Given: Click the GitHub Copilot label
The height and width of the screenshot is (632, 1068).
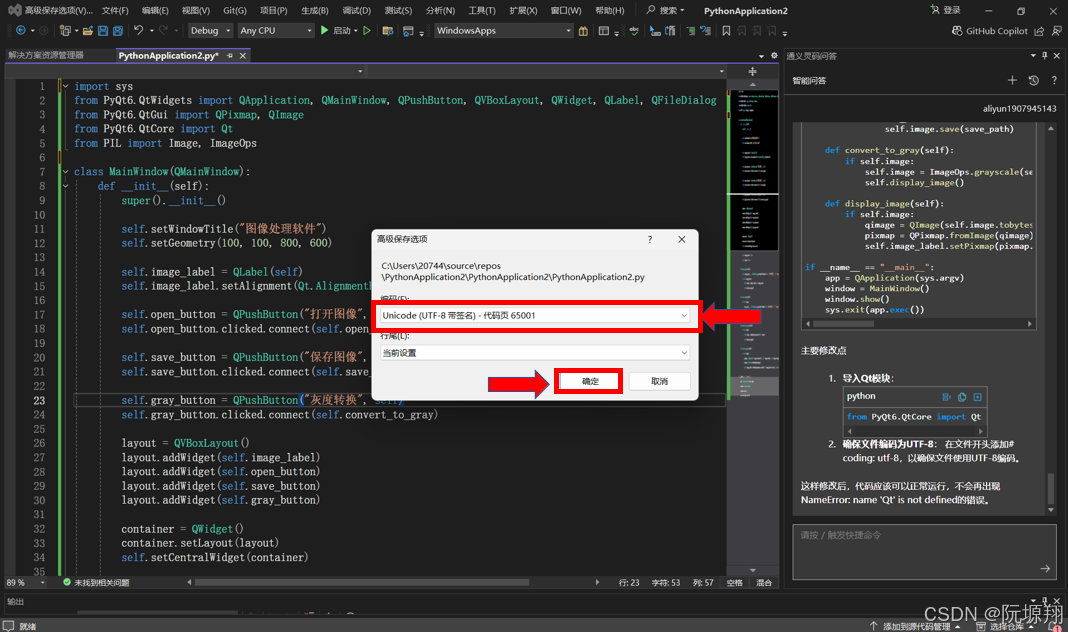Looking at the screenshot, I should pyautogui.click(x=997, y=31).
